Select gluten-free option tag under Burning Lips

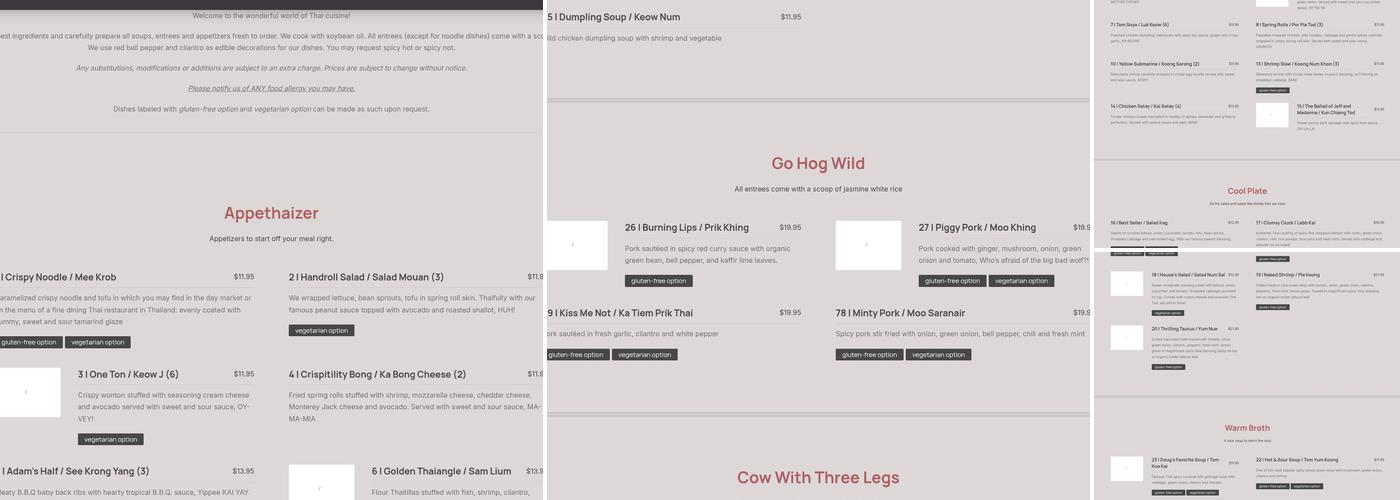tap(659, 281)
